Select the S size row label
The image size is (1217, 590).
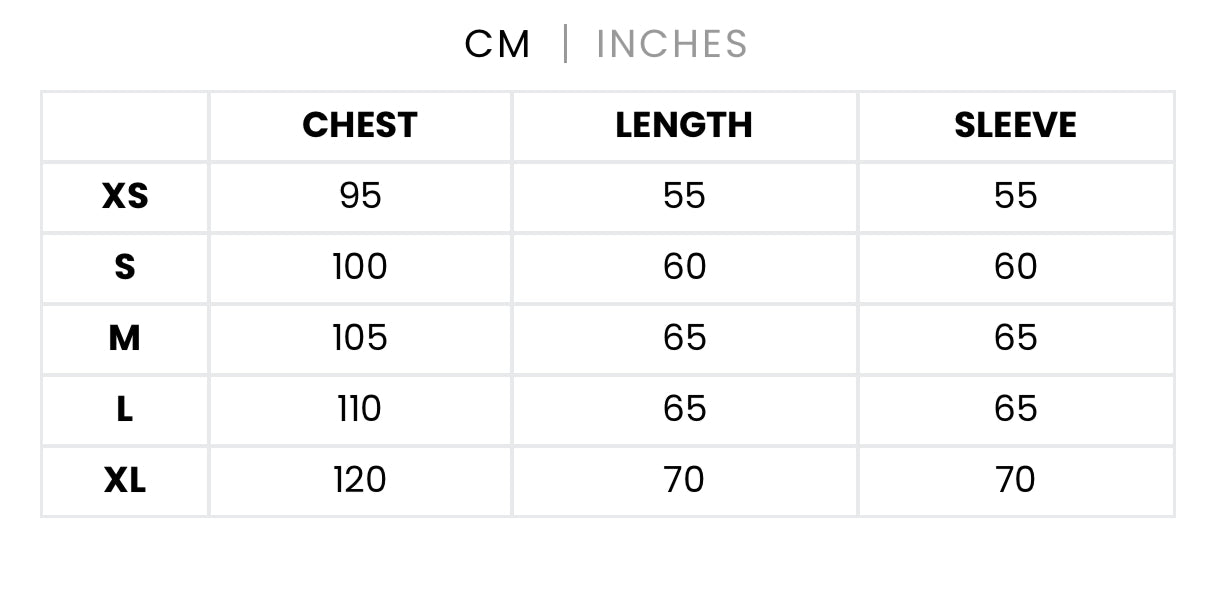(125, 267)
